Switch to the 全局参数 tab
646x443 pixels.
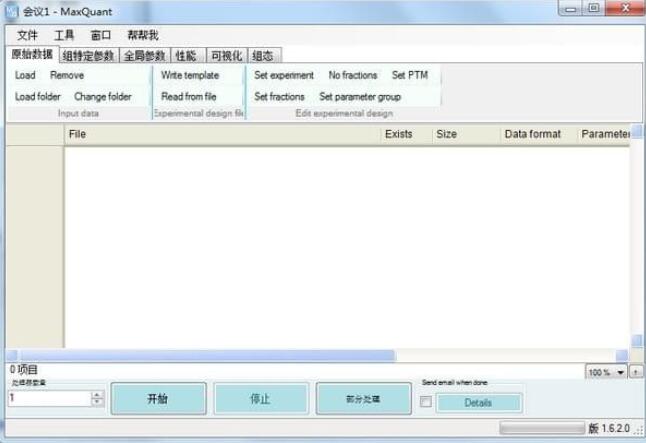pyautogui.click(x=145, y=56)
